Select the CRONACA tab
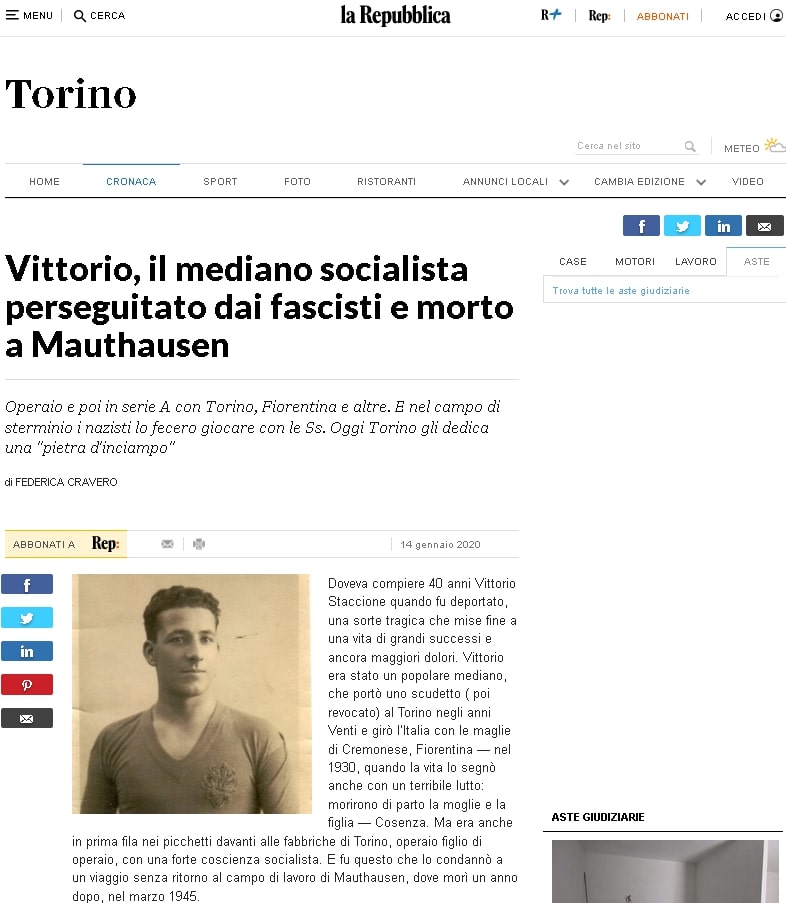 [131, 181]
